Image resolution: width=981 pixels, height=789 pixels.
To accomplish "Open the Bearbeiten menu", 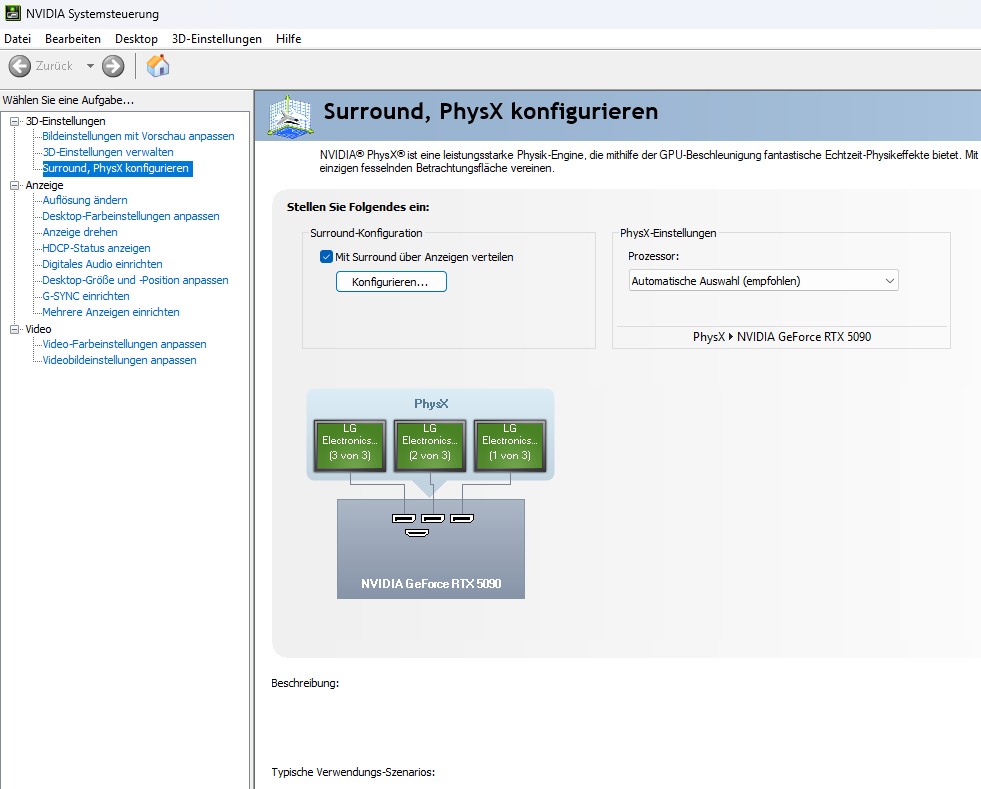I will click(x=73, y=39).
